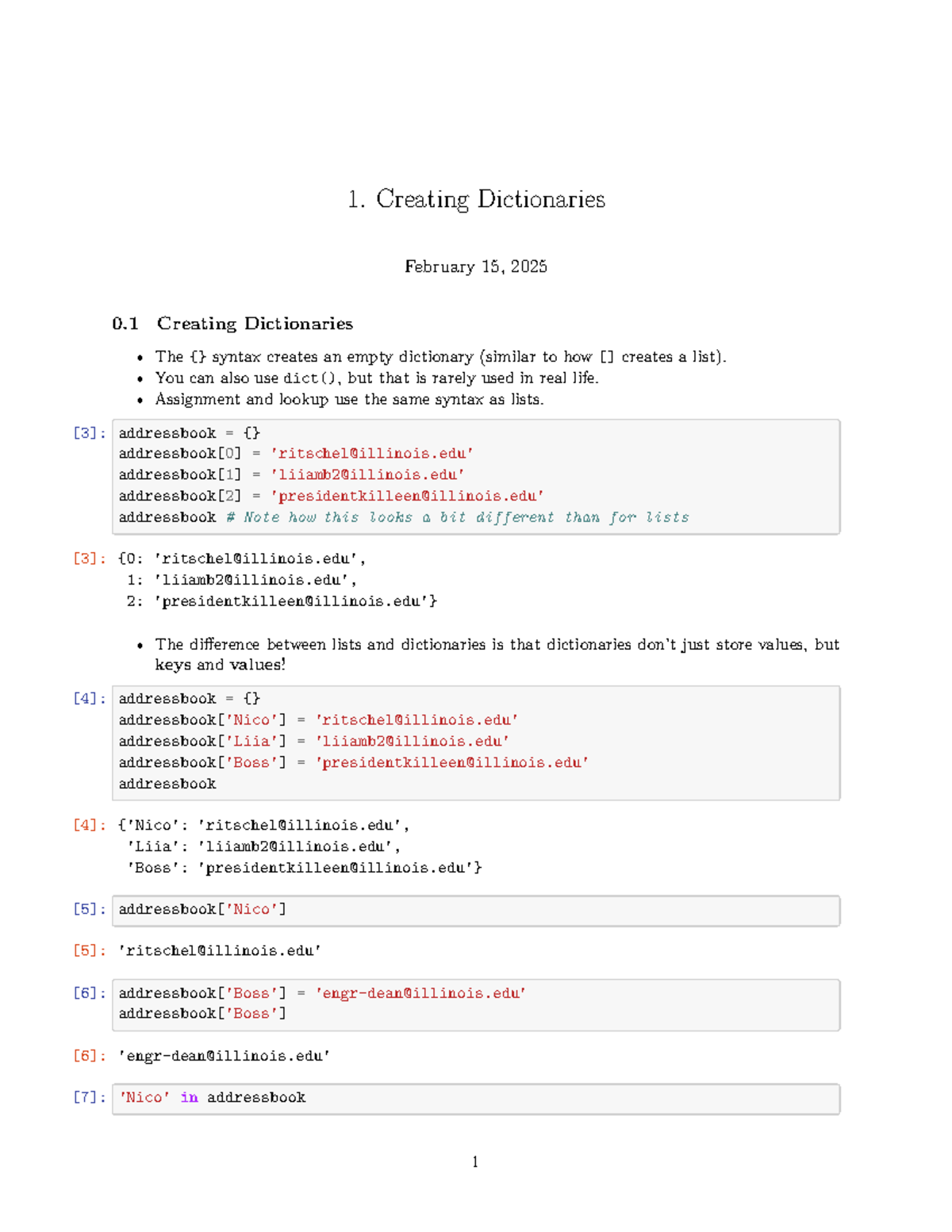Click the title '1. Creating Dictionaries'

click(x=474, y=200)
